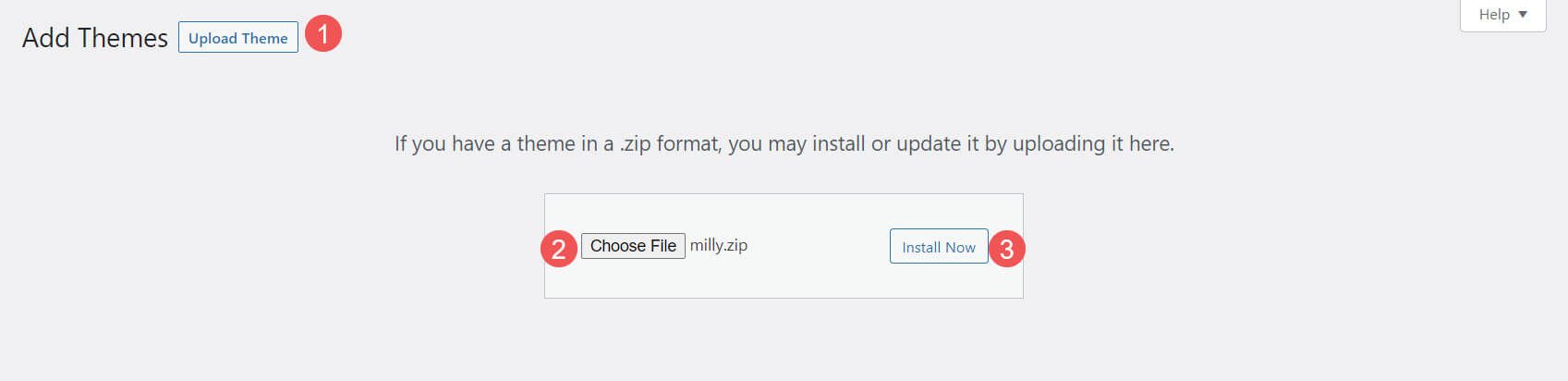Click the word 'Now' on install button
The width and height of the screenshot is (1568, 381).
(960, 247)
